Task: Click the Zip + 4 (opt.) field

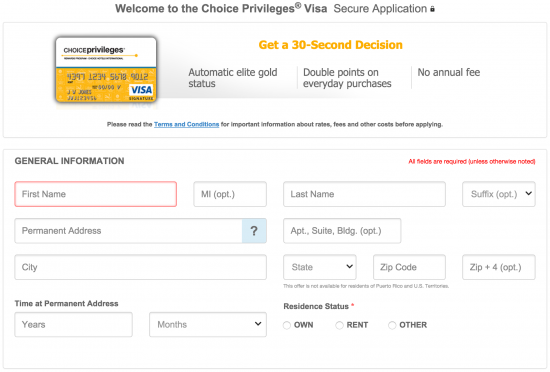Action: tap(498, 267)
